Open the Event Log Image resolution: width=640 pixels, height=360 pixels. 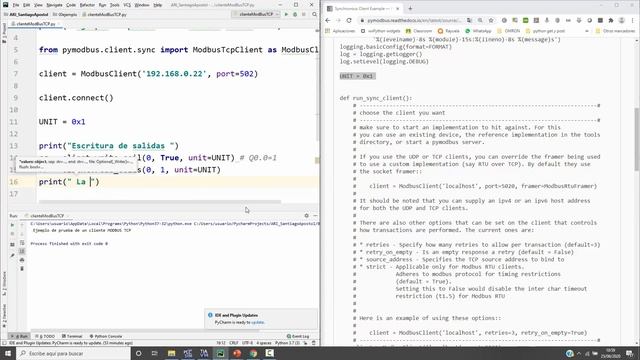tap(298, 336)
